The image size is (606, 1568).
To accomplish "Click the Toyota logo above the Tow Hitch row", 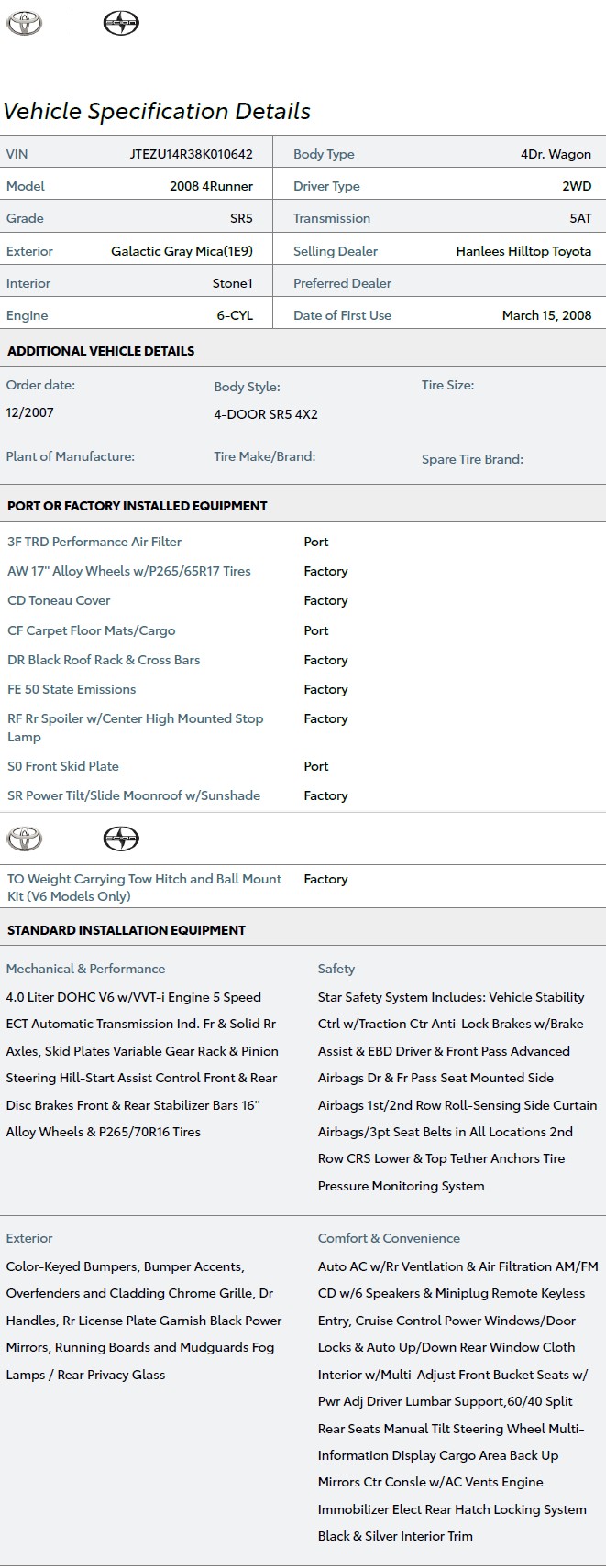I will [x=24, y=838].
